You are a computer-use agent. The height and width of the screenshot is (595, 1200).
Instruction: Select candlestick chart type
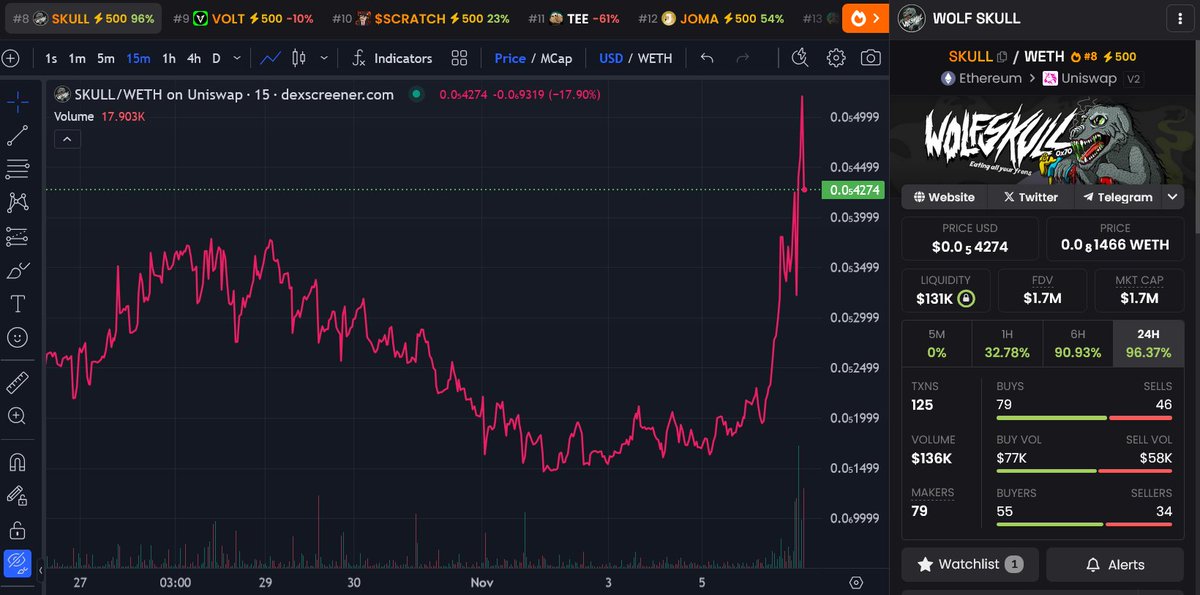coord(298,58)
